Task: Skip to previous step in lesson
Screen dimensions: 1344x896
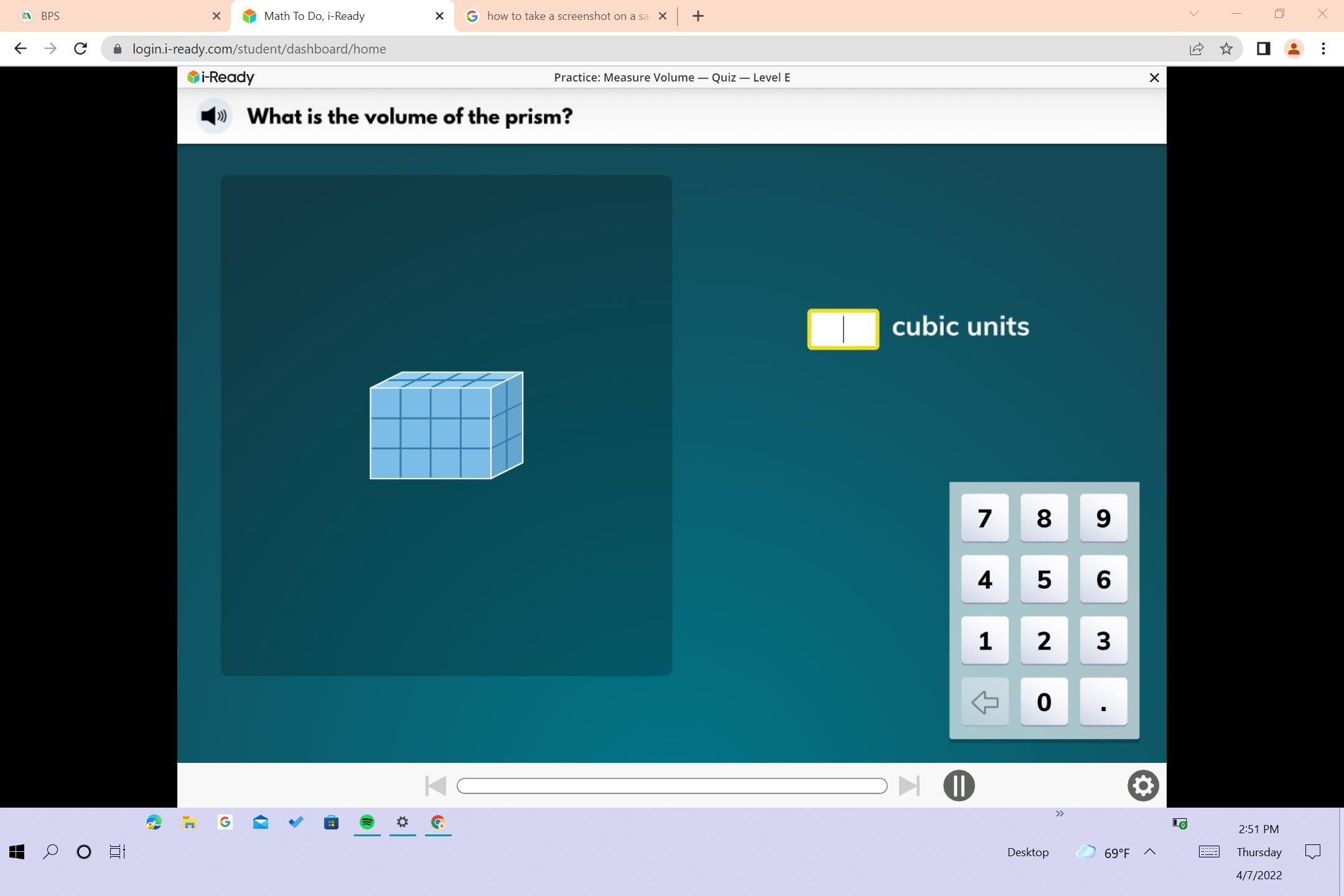Action: 436,786
